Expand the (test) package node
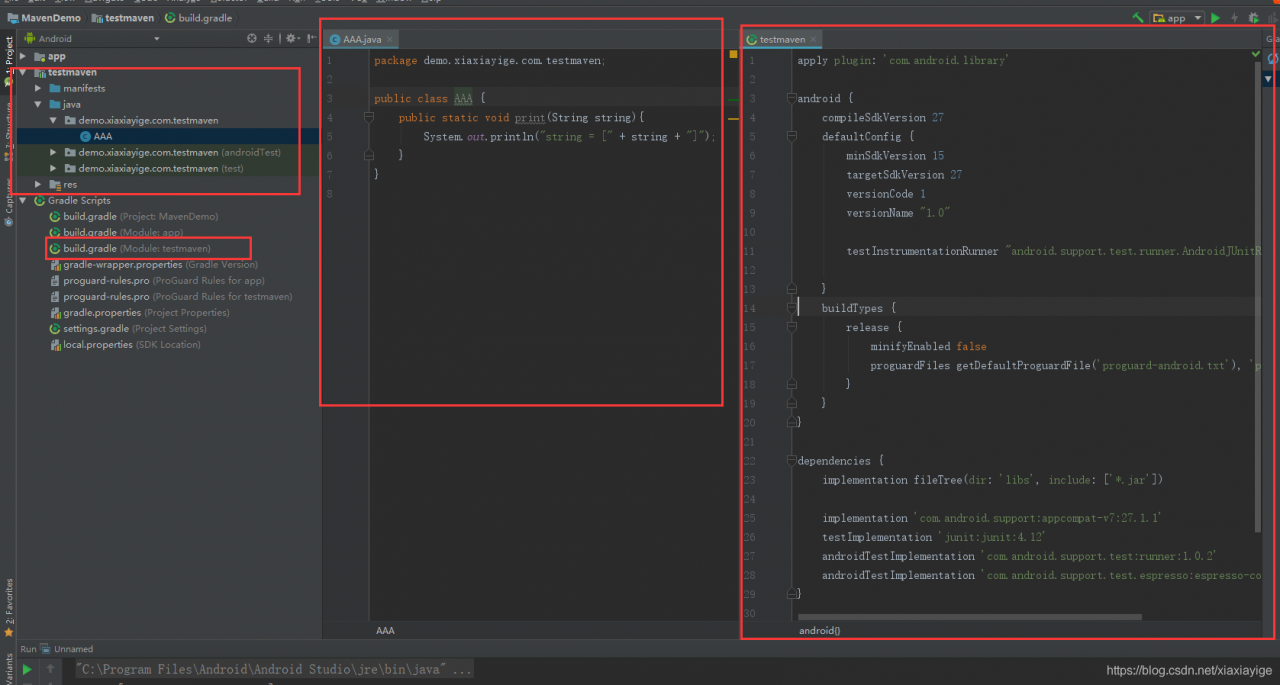This screenshot has height=685, width=1280. point(55,168)
